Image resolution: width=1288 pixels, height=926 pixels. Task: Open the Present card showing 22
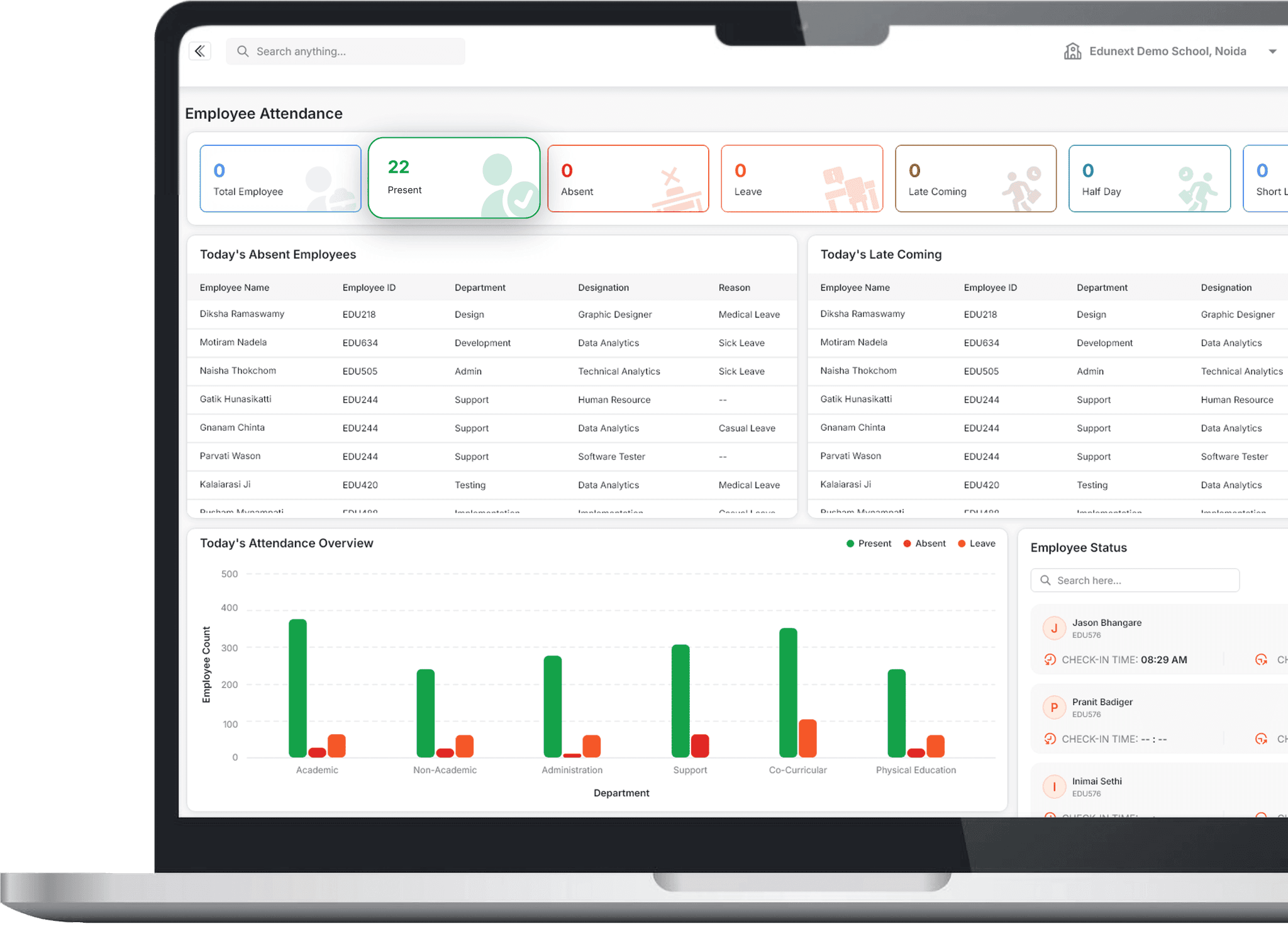click(454, 177)
